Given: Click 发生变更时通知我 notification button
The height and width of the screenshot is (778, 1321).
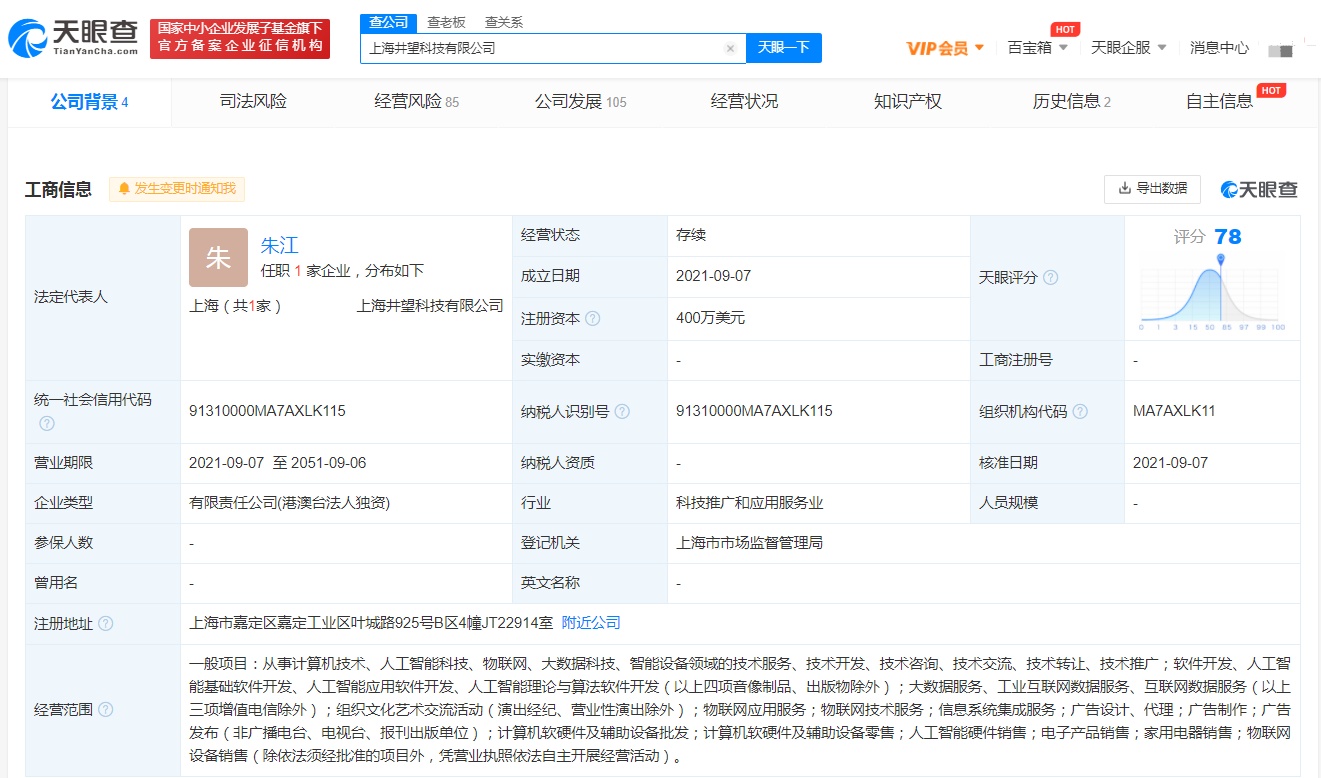Looking at the screenshot, I should (x=177, y=189).
